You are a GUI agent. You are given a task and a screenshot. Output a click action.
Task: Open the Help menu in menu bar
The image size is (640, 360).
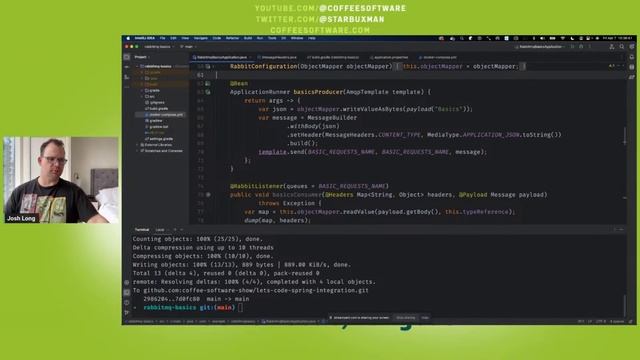coord(312,38)
